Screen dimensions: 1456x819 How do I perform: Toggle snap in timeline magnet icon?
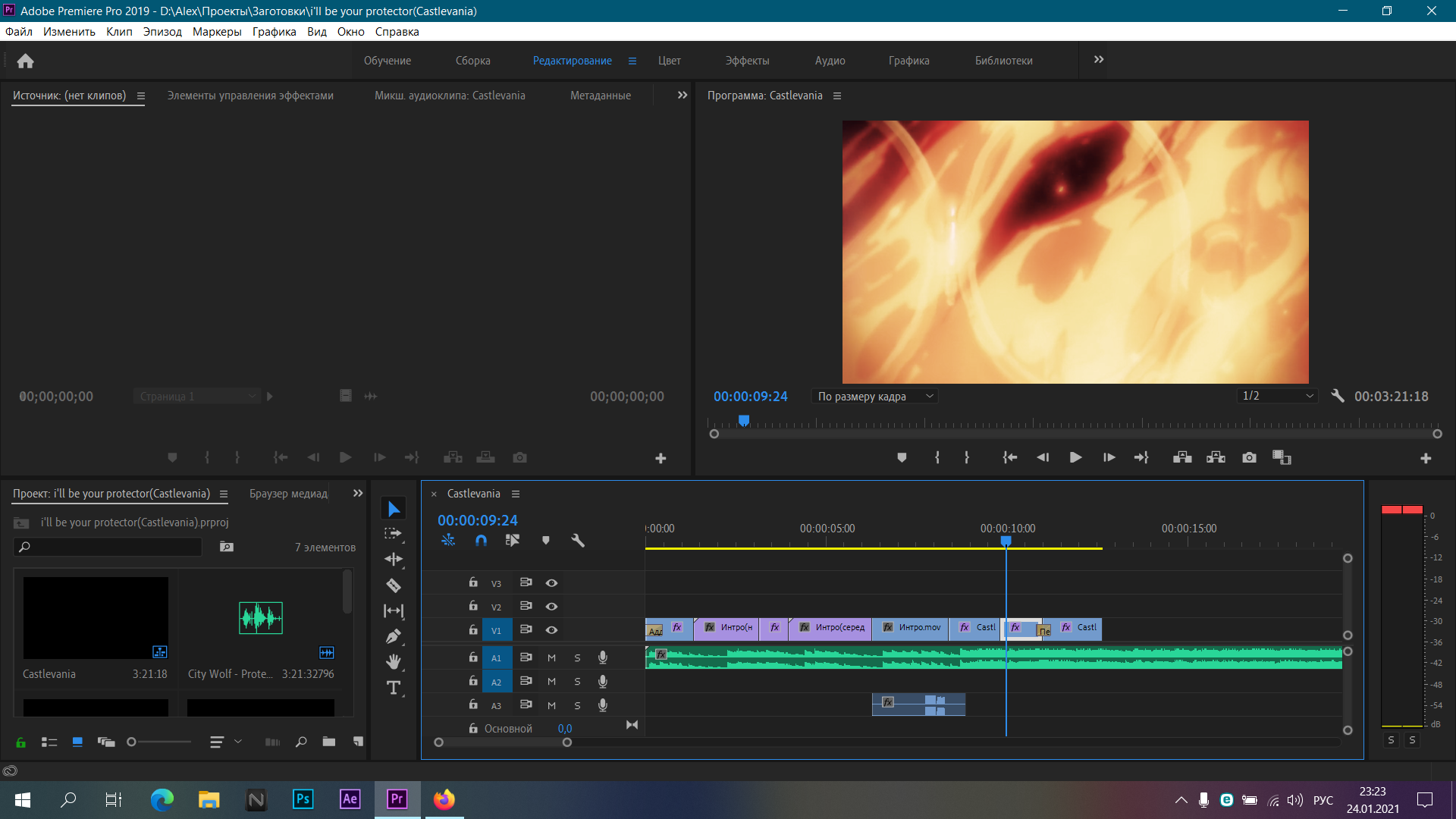(x=481, y=541)
